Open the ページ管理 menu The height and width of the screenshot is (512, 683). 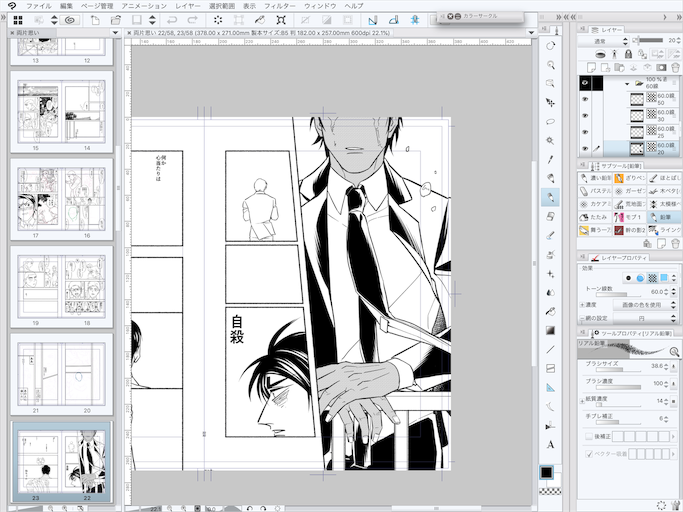coord(97,6)
